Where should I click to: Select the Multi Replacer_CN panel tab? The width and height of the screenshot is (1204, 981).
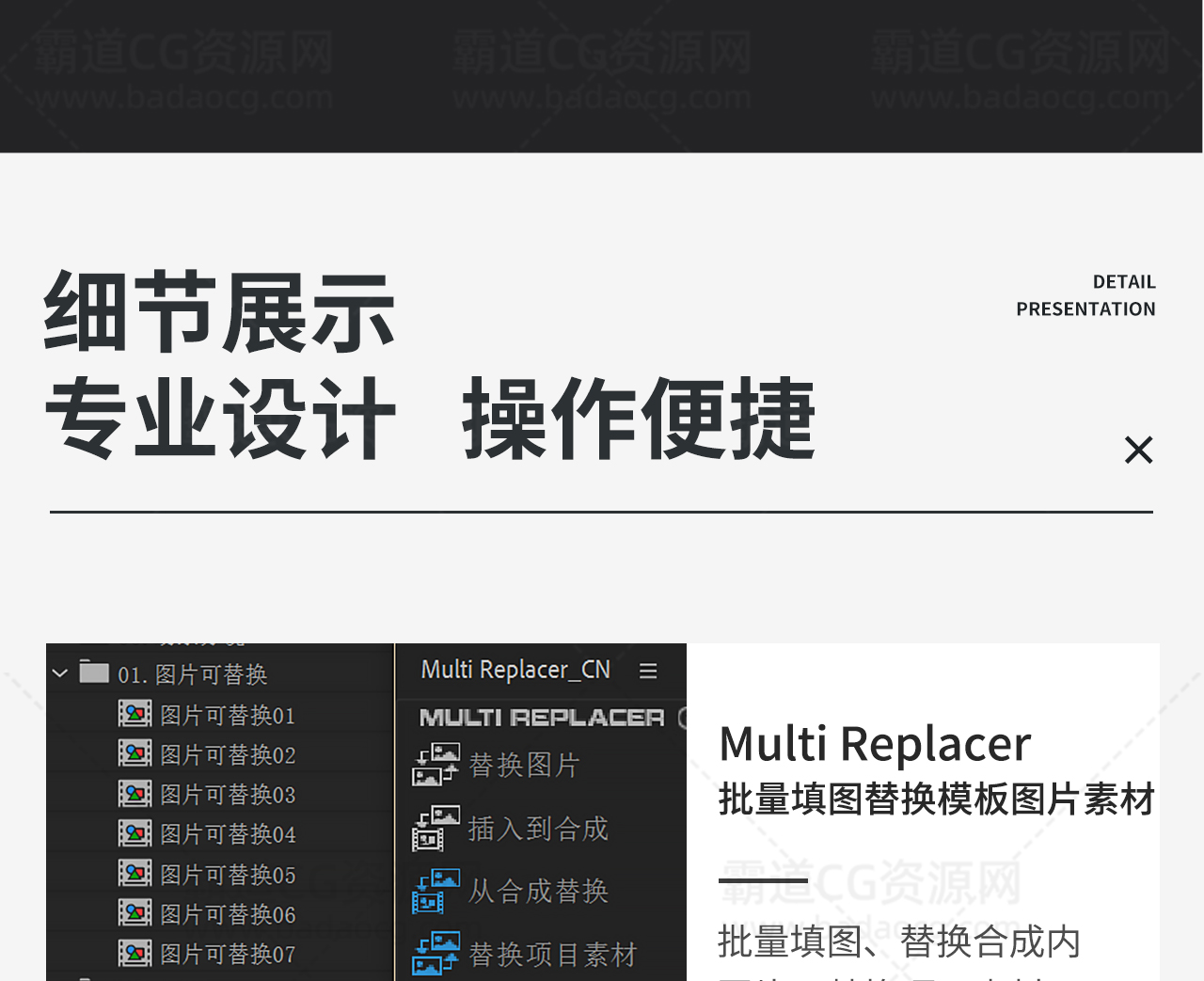(x=515, y=670)
